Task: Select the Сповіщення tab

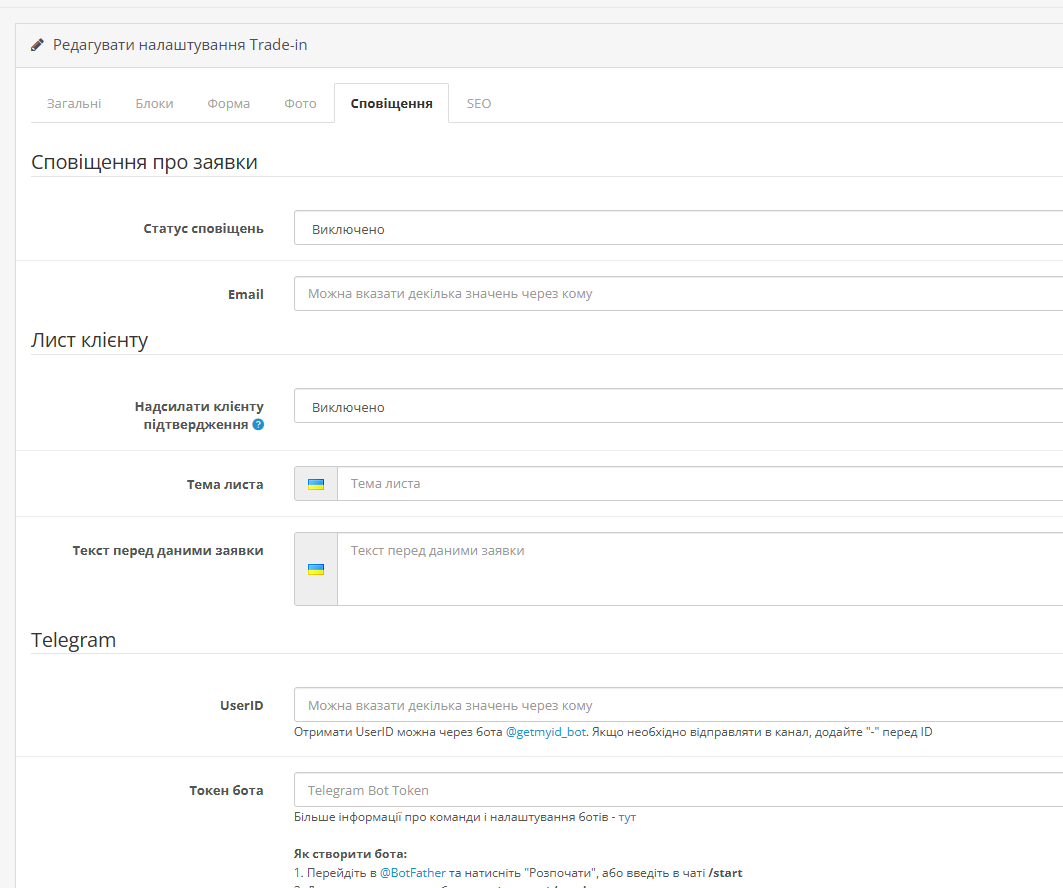Action: point(391,104)
